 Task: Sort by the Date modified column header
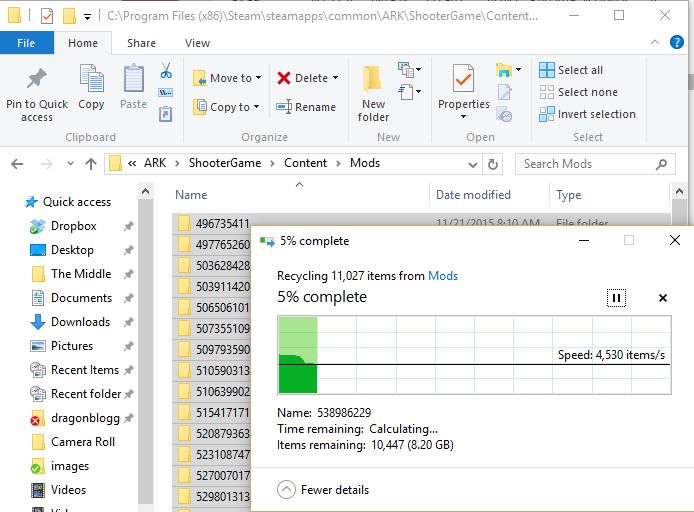point(473,195)
